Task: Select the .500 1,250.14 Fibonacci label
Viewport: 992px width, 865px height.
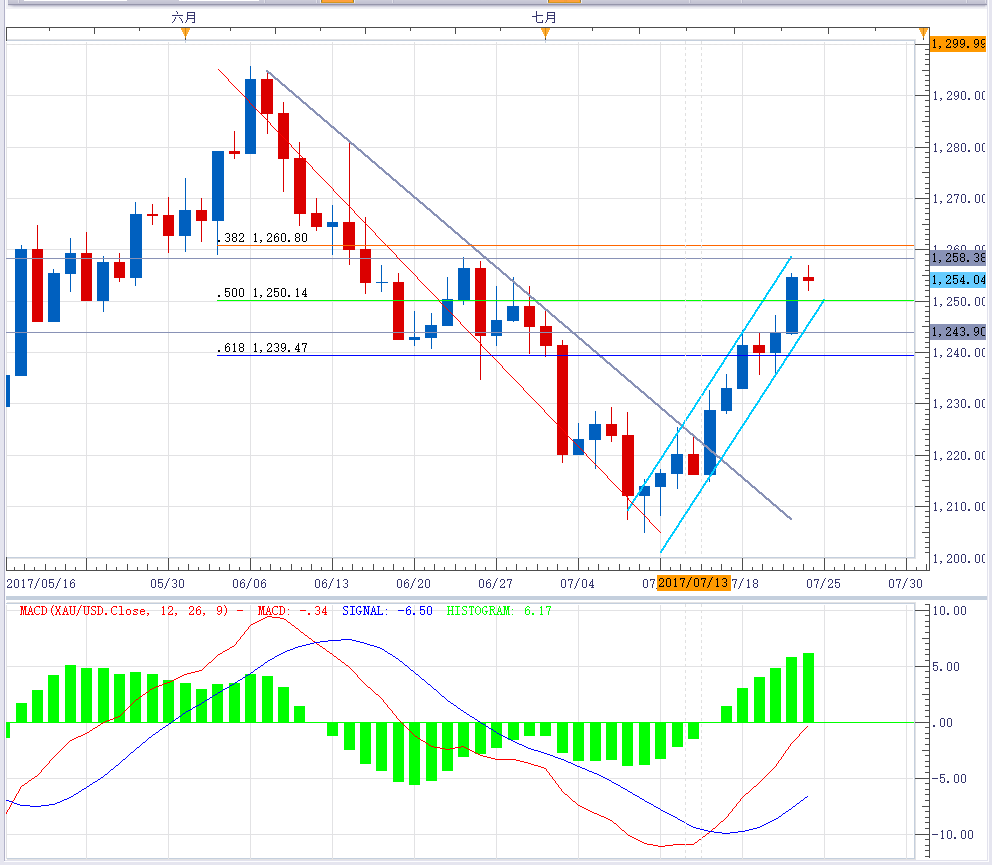Action: point(262,293)
